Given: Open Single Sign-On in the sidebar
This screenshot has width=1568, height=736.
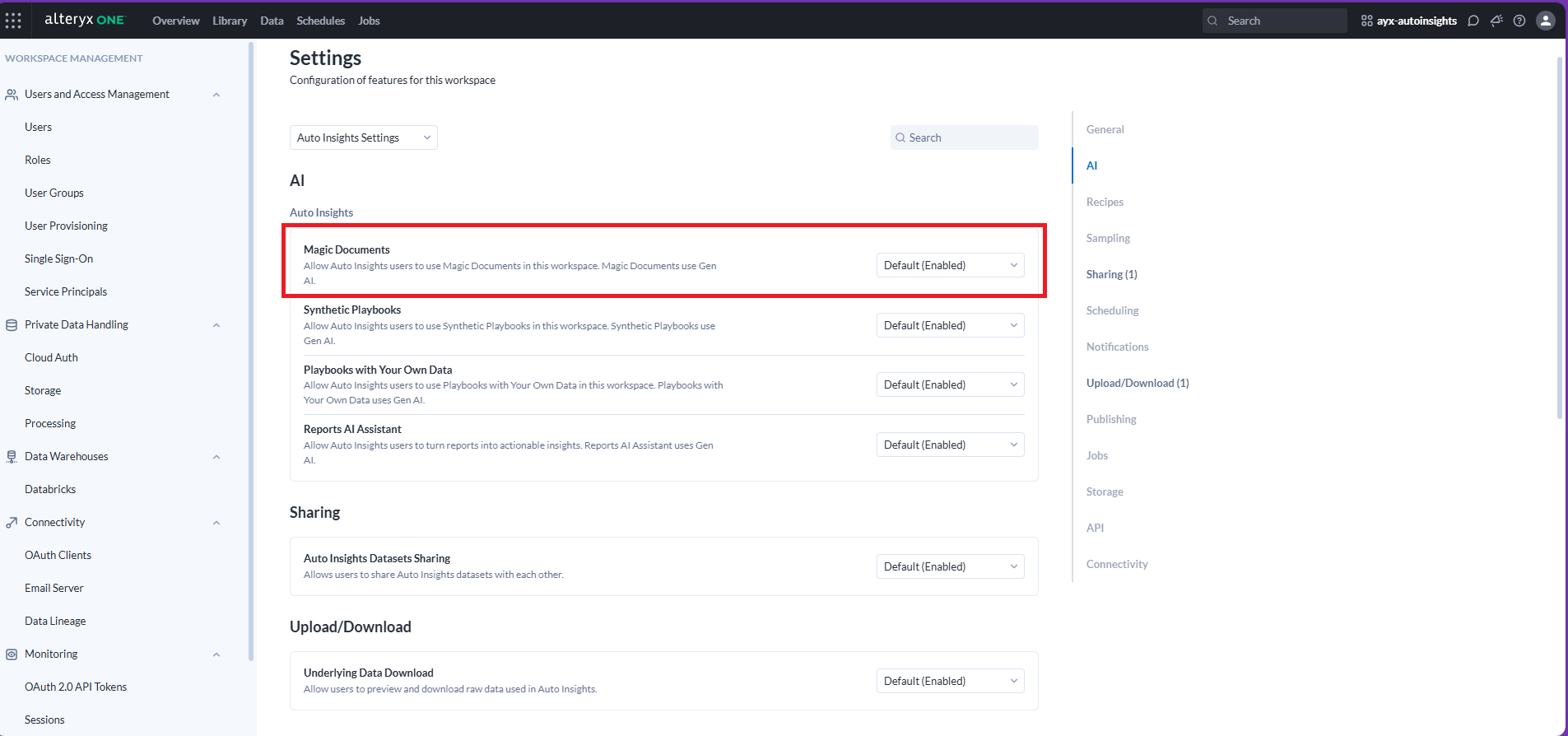Looking at the screenshot, I should coord(58,259).
